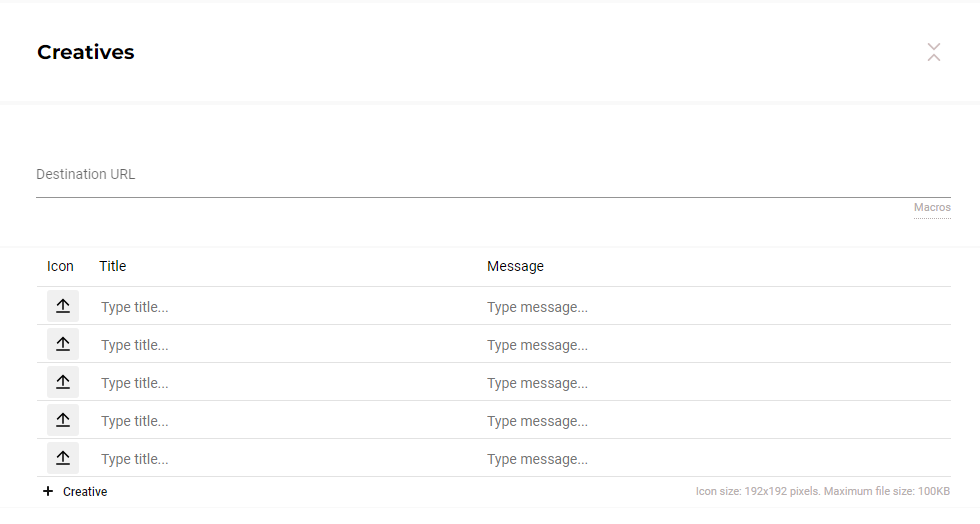The image size is (980, 524).
Task: Click the first row title field
Action: pos(285,307)
